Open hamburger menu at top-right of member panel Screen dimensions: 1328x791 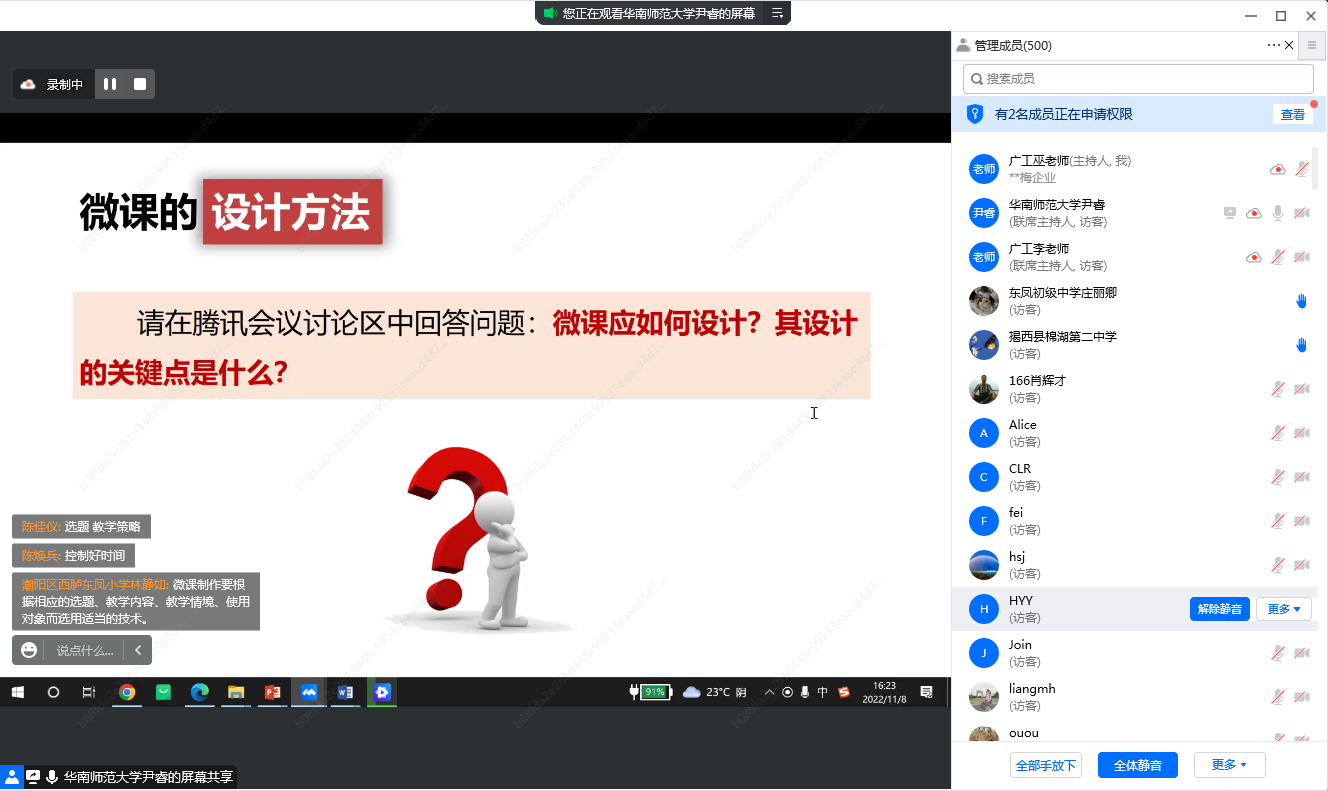[x=1312, y=45]
